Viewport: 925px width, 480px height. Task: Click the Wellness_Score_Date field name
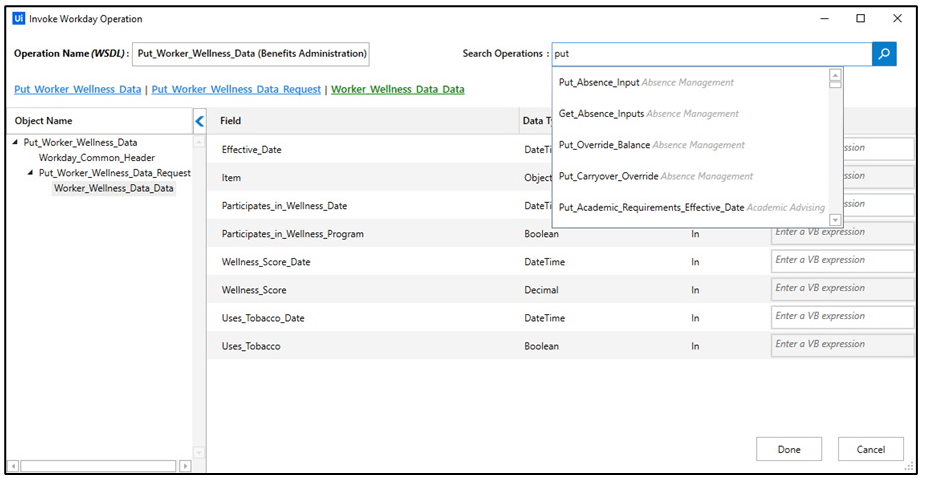click(266, 262)
